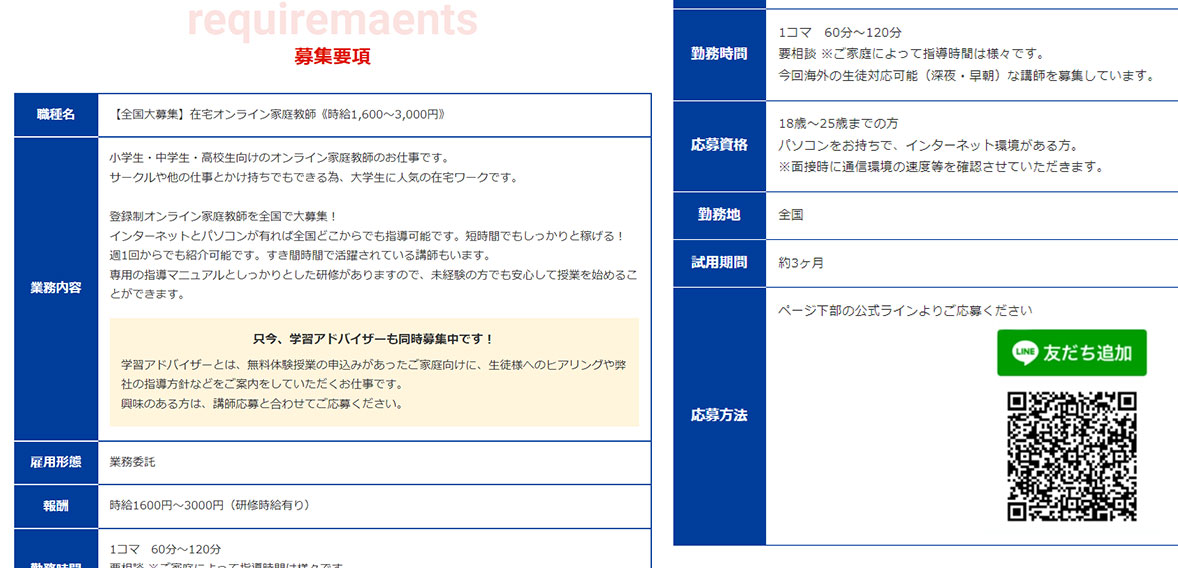Click the 報酬 header cell

tap(56, 506)
